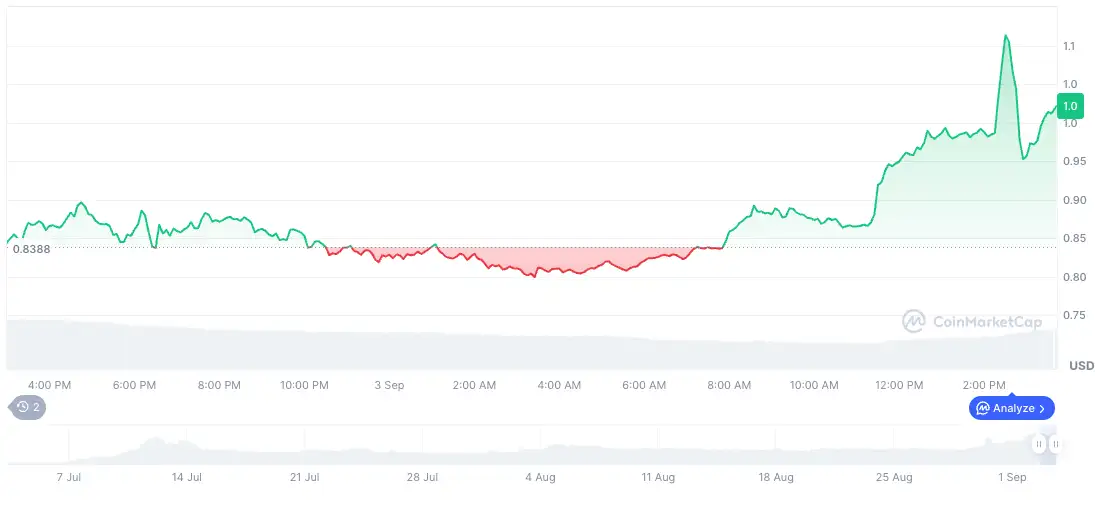Click the green current price tag
Screen dimensions: 1095x506
[x=1069, y=105]
